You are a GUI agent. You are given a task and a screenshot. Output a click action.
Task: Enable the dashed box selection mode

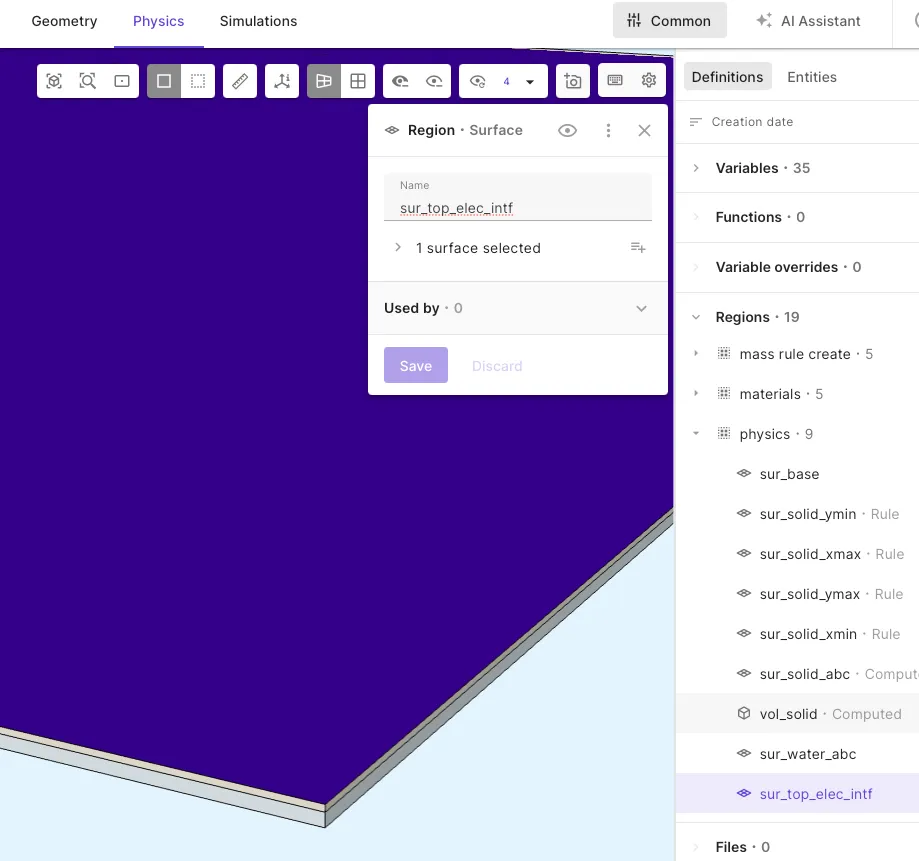(198, 81)
